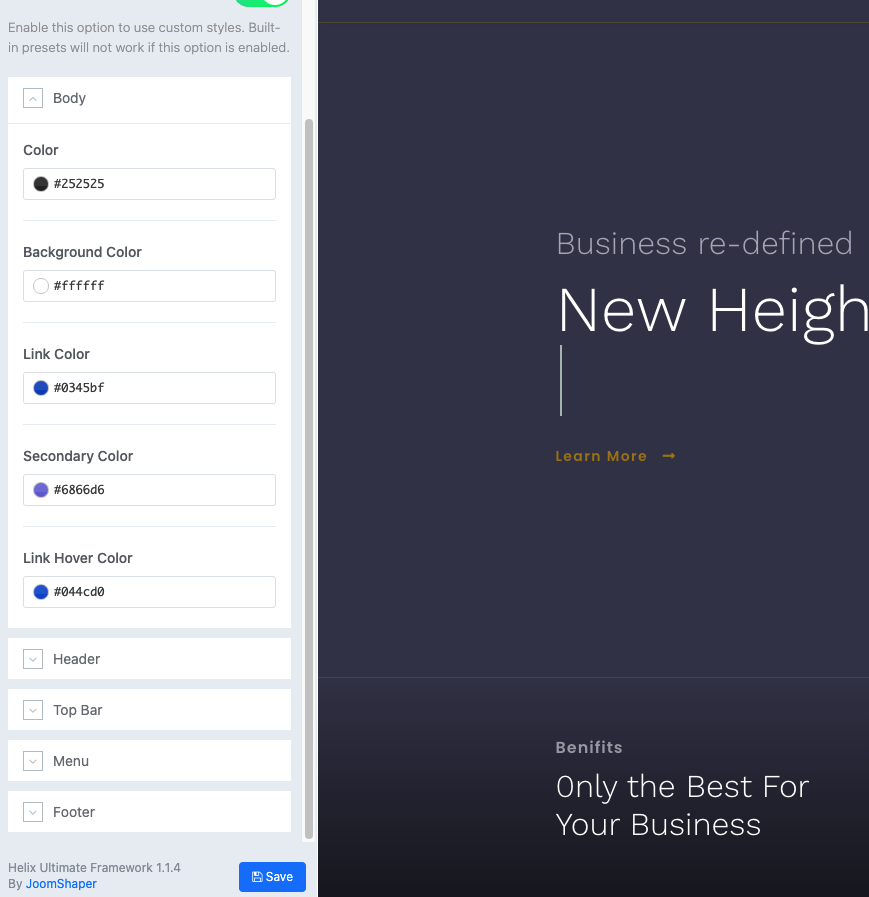The width and height of the screenshot is (869, 897).
Task: Open the Color swatch #252525
Action: coord(41,184)
